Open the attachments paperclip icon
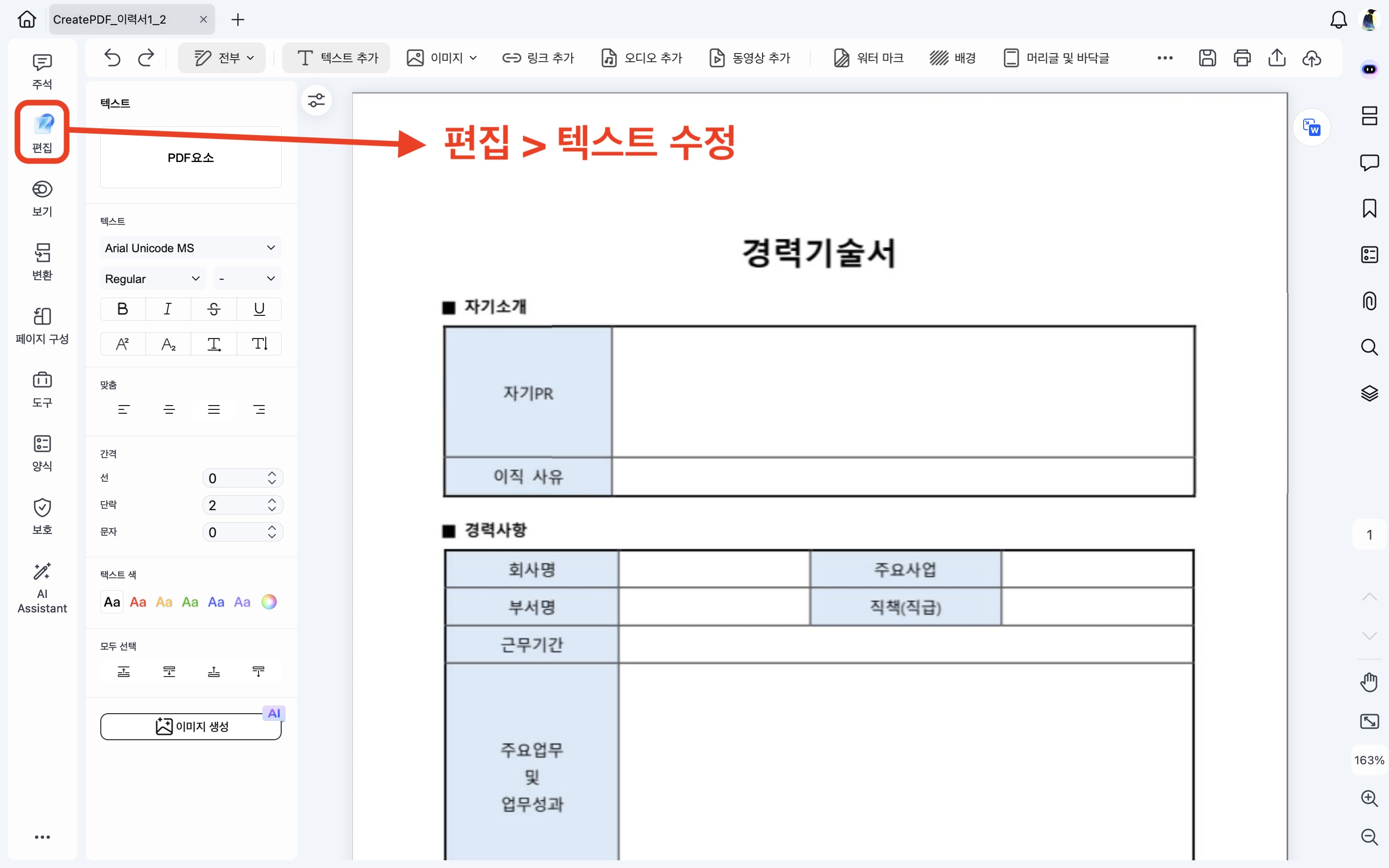Image resolution: width=1389 pixels, height=868 pixels. click(1370, 301)
